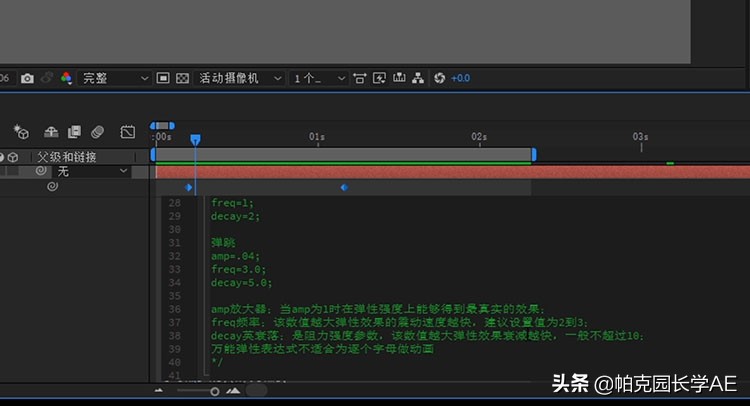Click the closing */ on line 40
Viewport: 750px width, 406px height.
click(217, 362)
